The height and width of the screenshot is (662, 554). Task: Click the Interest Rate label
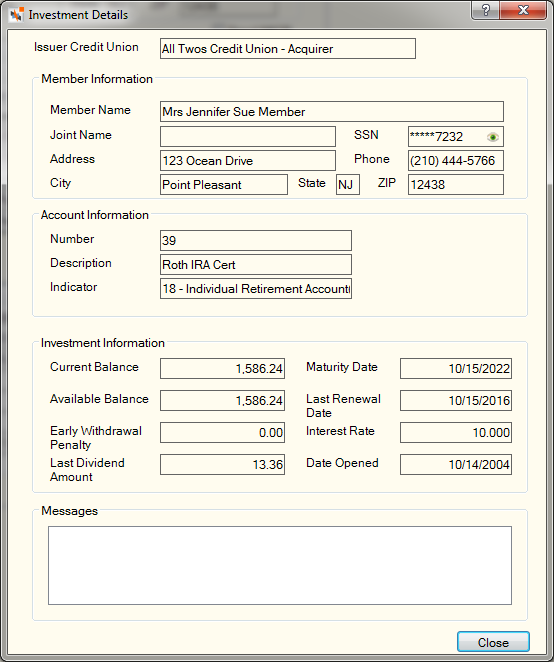pyautogui.click(x=340, y=431)
